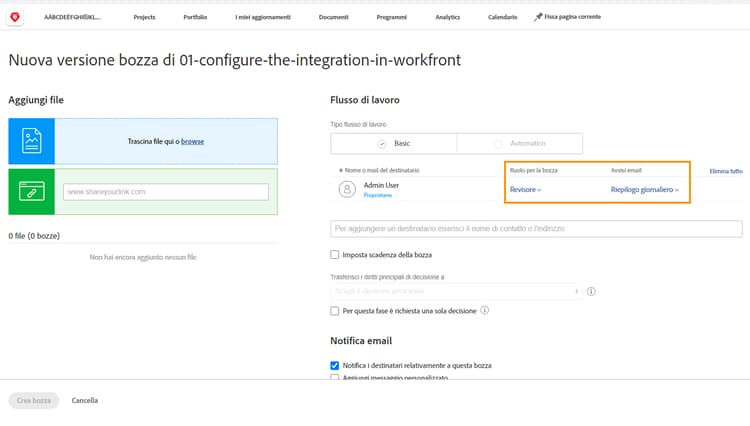Check Per questa fase è richiesta una sola decisione
Image resolution: width=750 pixels, height=426 pixels.
(x=335, y=311)
